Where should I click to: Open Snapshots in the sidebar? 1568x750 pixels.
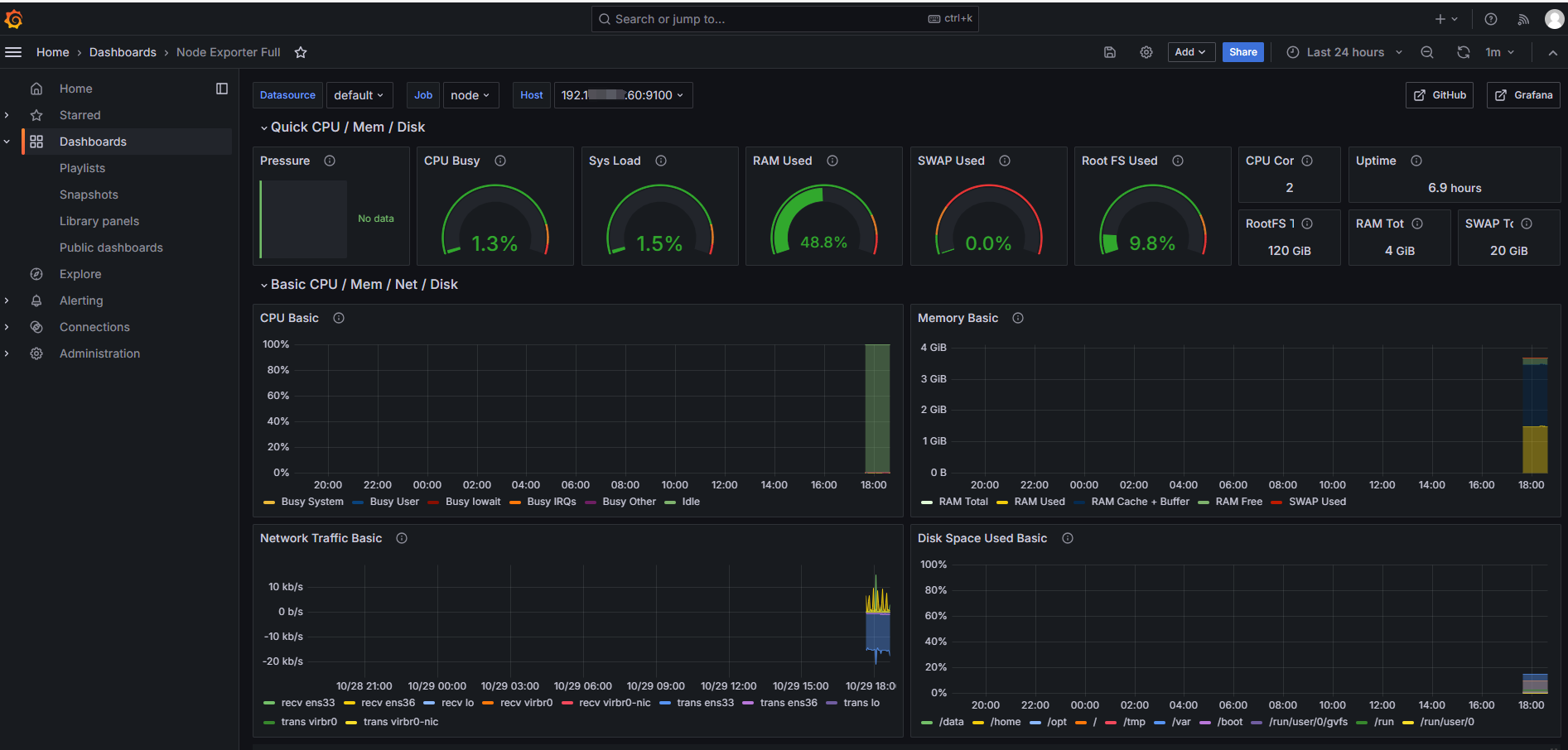pyautogui.click(x=89, y=195)
